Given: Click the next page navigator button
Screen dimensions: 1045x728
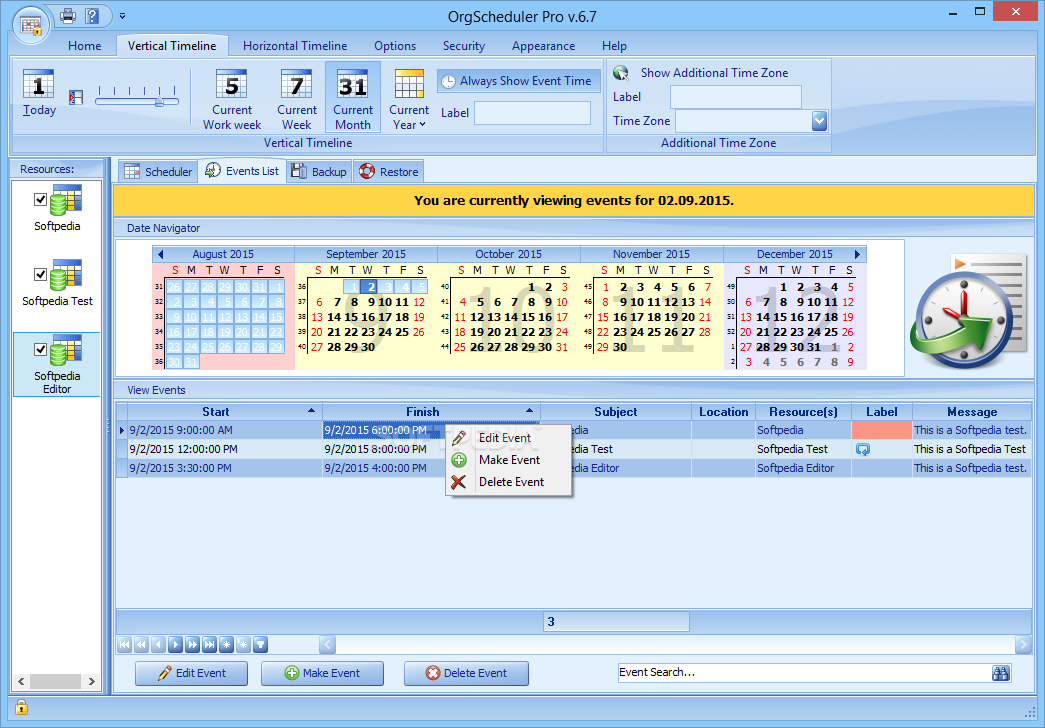Looking at the screenshot, I should tap(193, 645).
